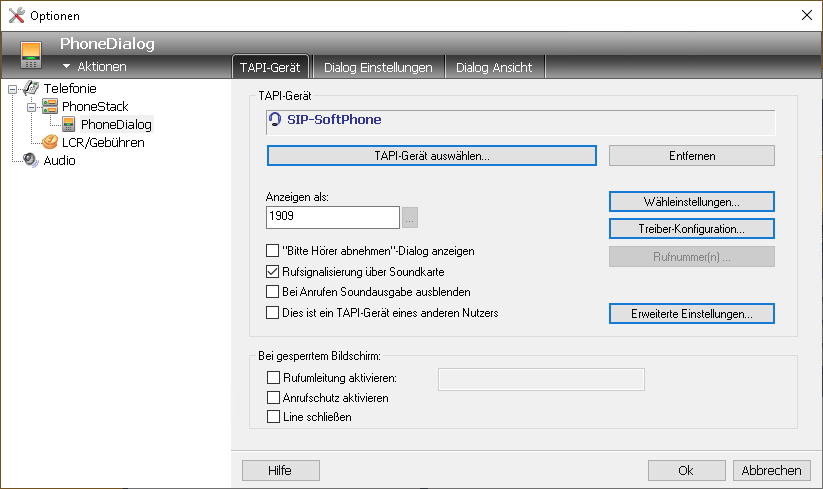The width and height of the screenshot is (823, 489).
Task: Tick the Line schließen checkbox
Action: 273,417
